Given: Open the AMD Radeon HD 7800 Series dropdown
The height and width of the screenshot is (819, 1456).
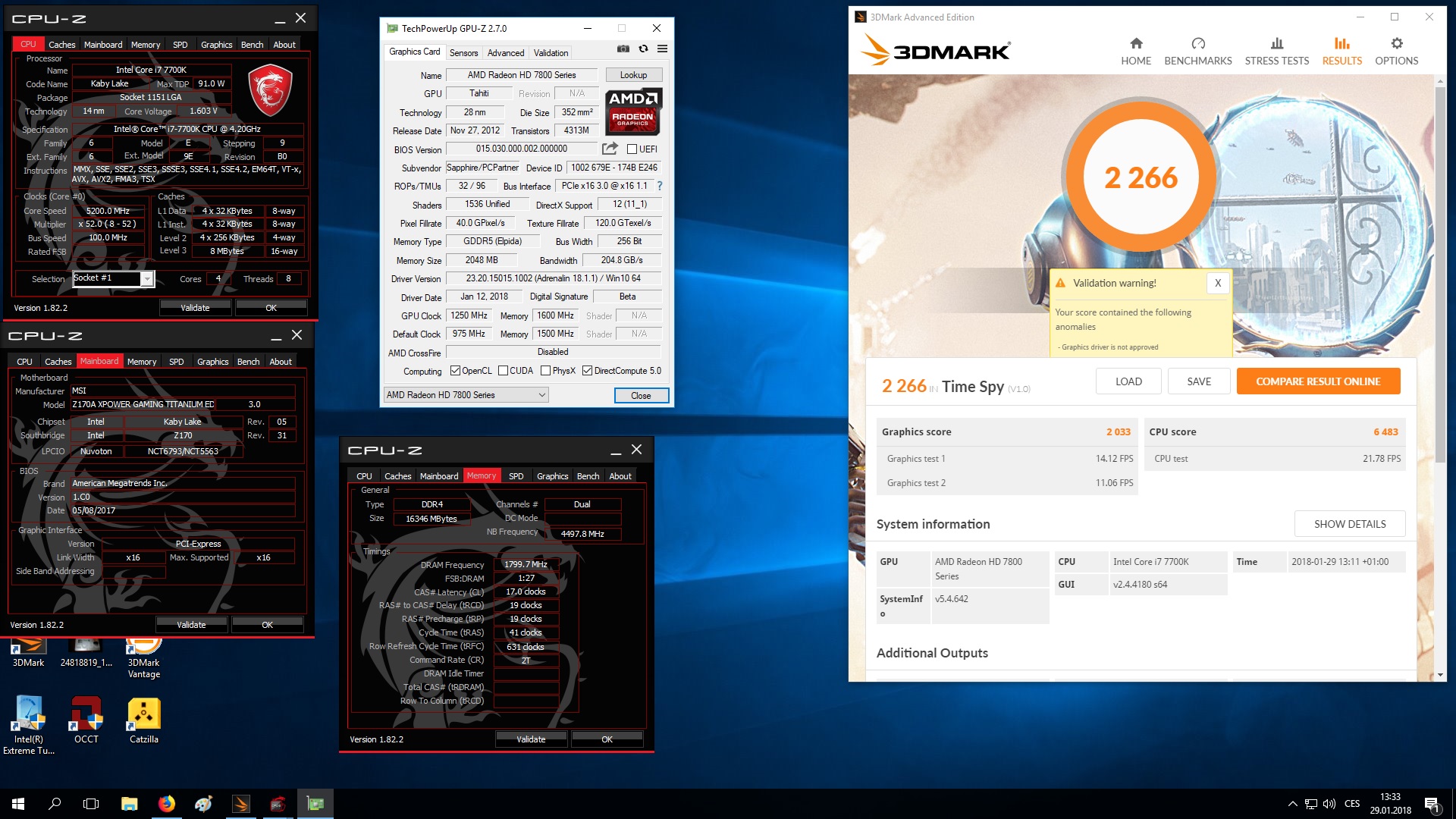Looking at the screenshot, I should click(x=466, y=395).
